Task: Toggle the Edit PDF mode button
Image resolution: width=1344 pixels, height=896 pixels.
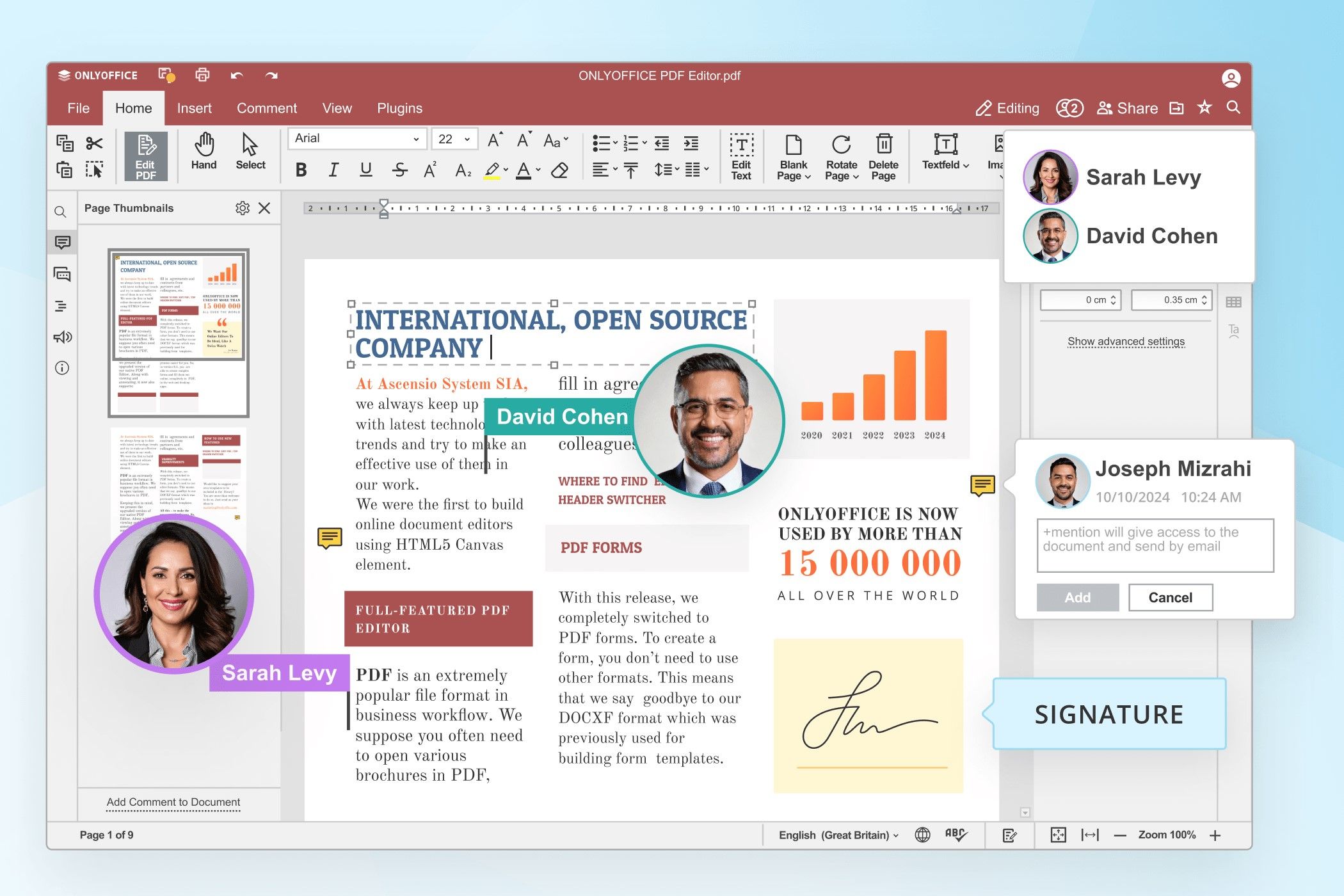Action: (x=145, y=157)
